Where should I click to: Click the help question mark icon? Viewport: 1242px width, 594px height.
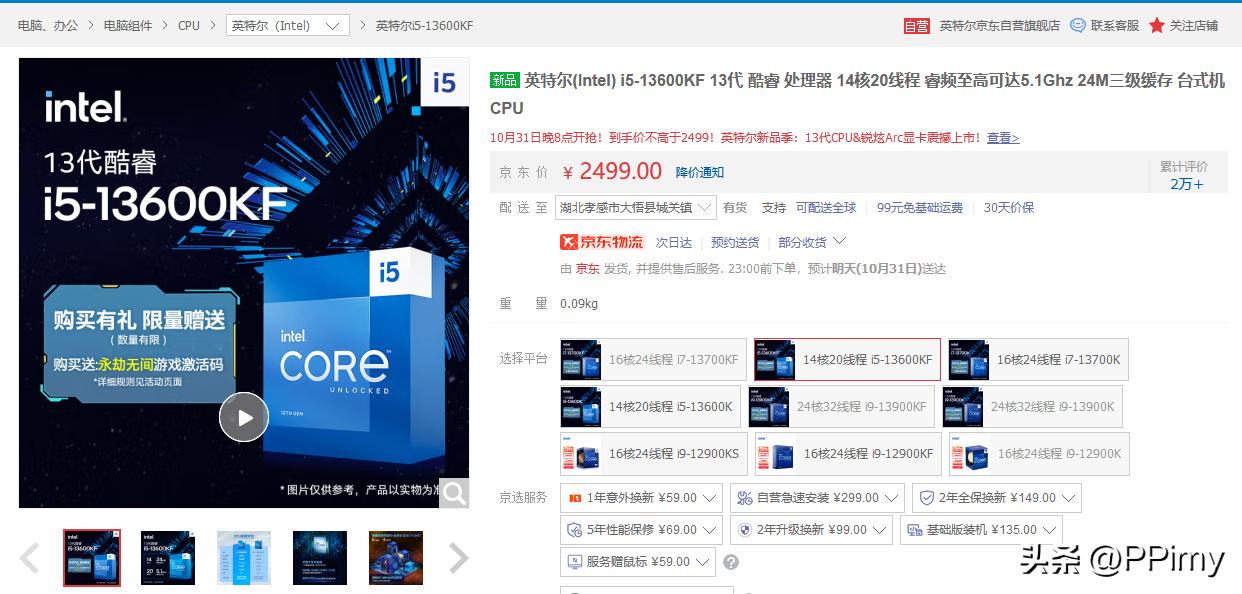click(731, 562)
